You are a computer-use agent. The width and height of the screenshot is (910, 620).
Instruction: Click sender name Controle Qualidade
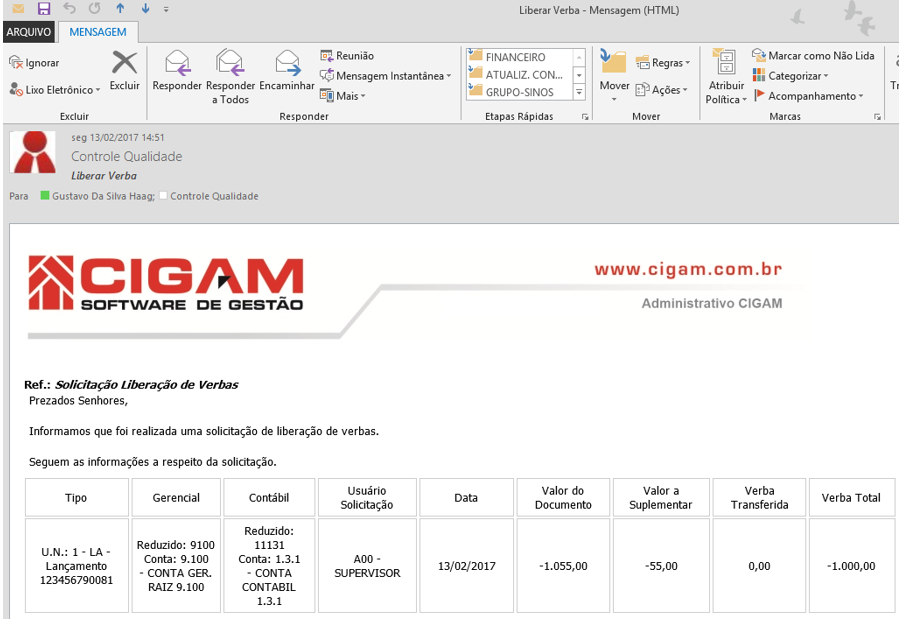127,157
